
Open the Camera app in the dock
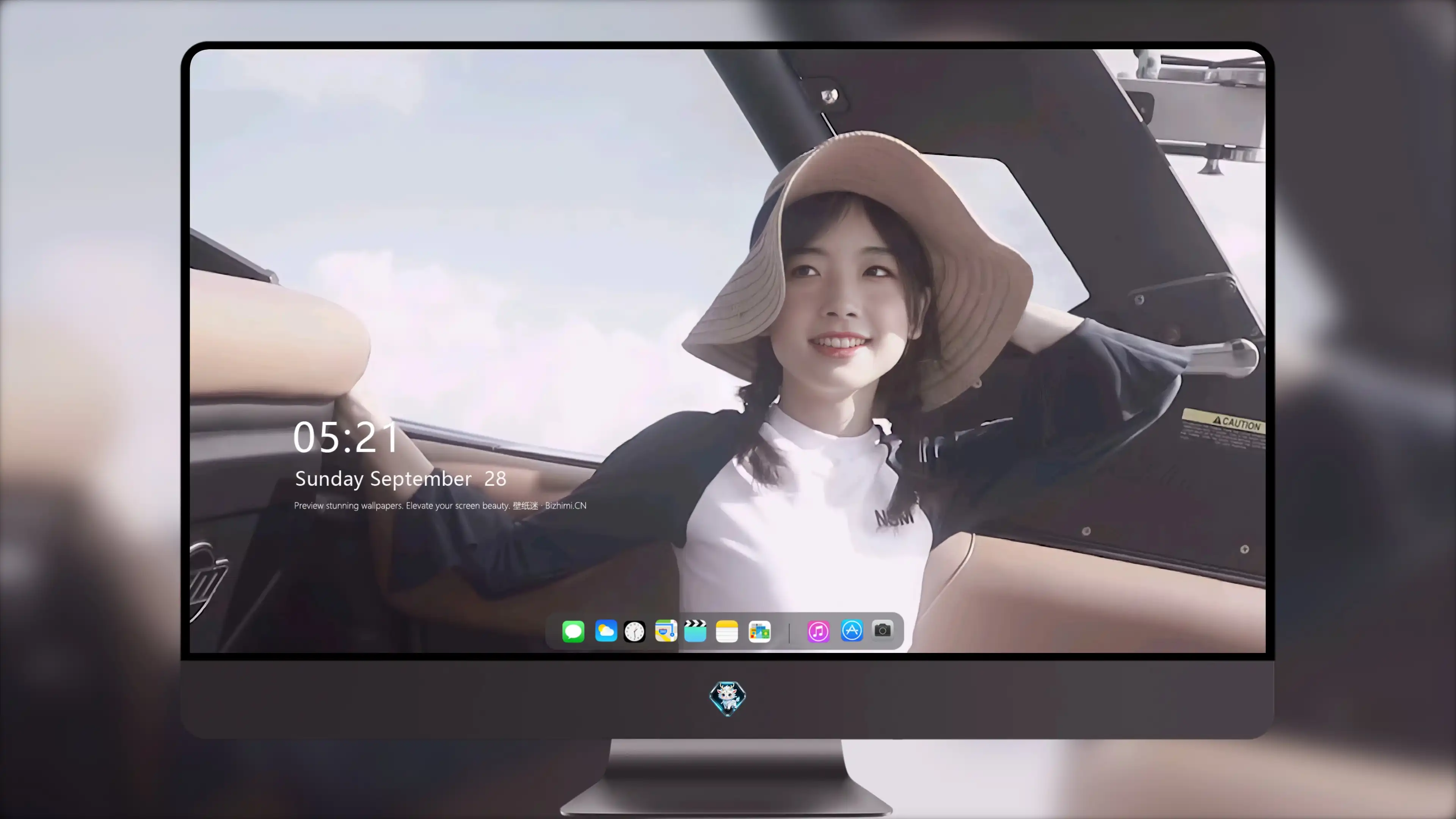(882, 630)
